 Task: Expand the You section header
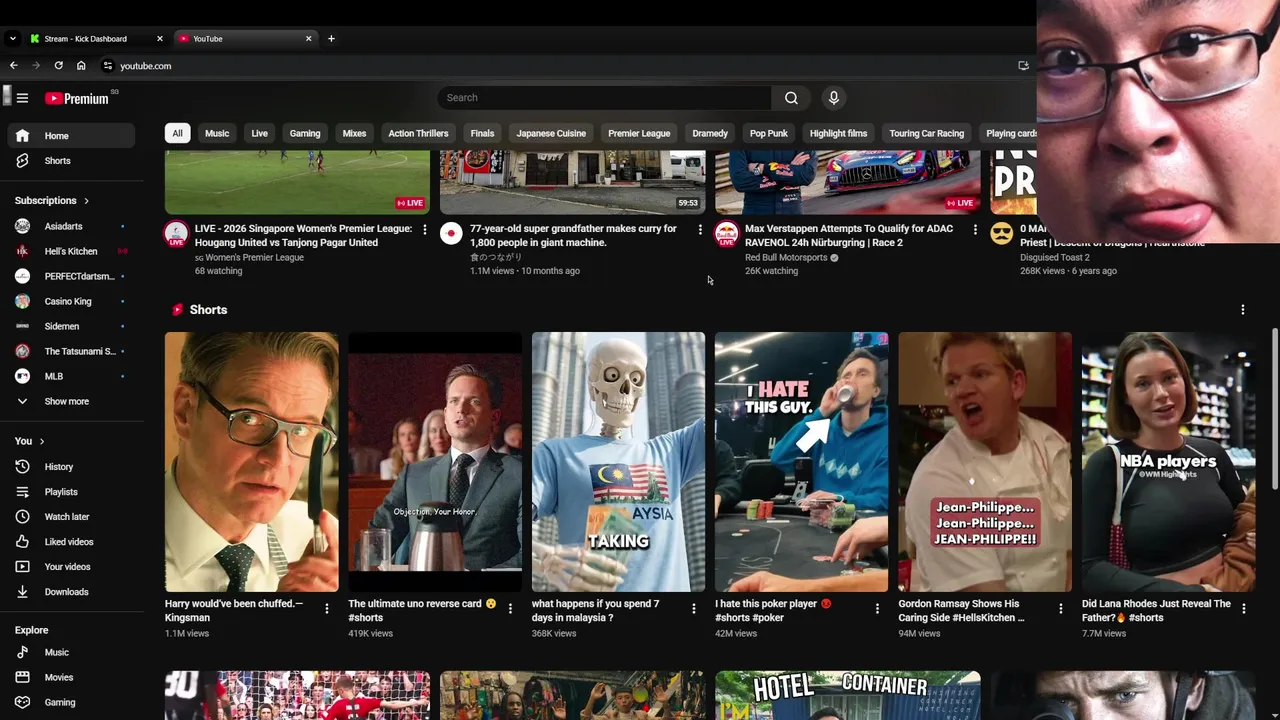pos(29,441)
